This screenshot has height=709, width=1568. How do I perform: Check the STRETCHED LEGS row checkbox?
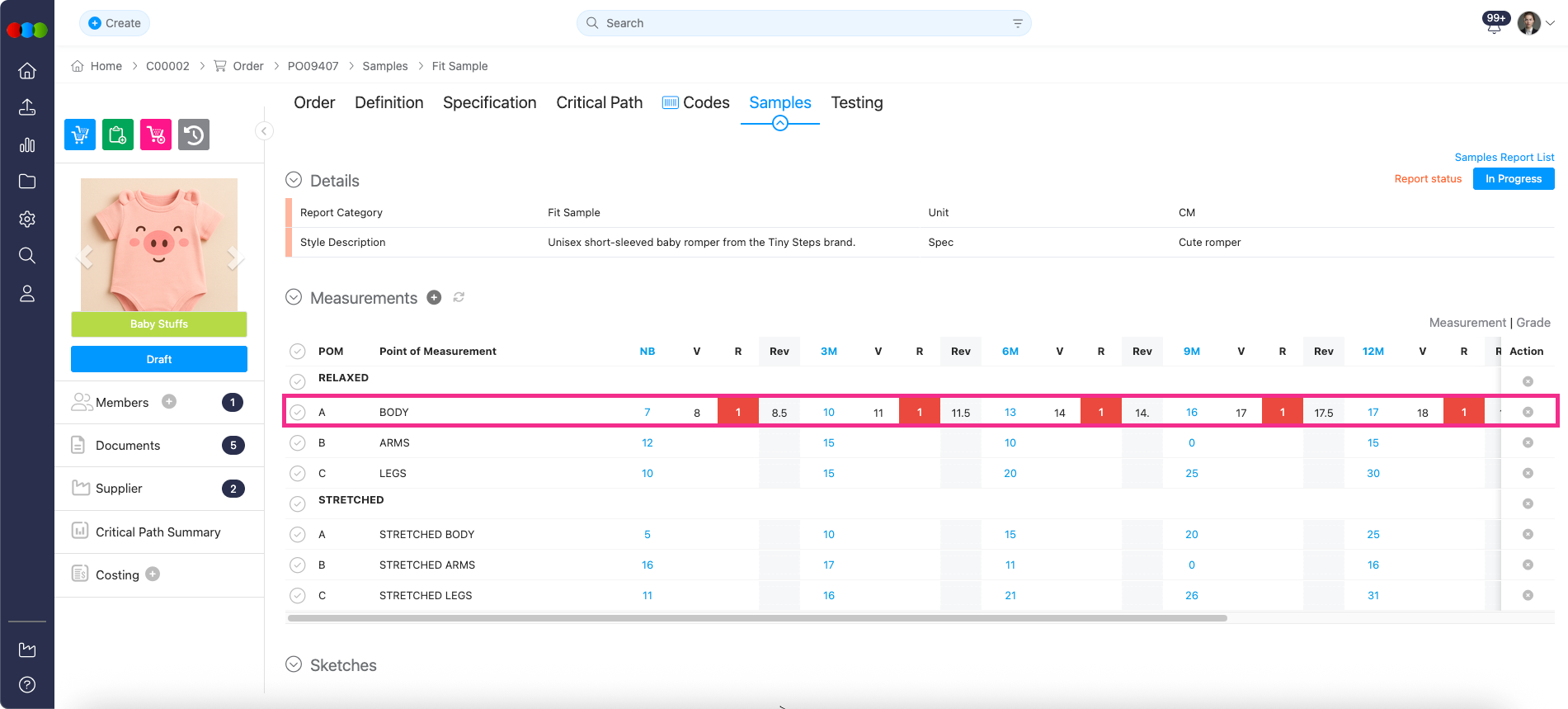click(x=298, y=596)
